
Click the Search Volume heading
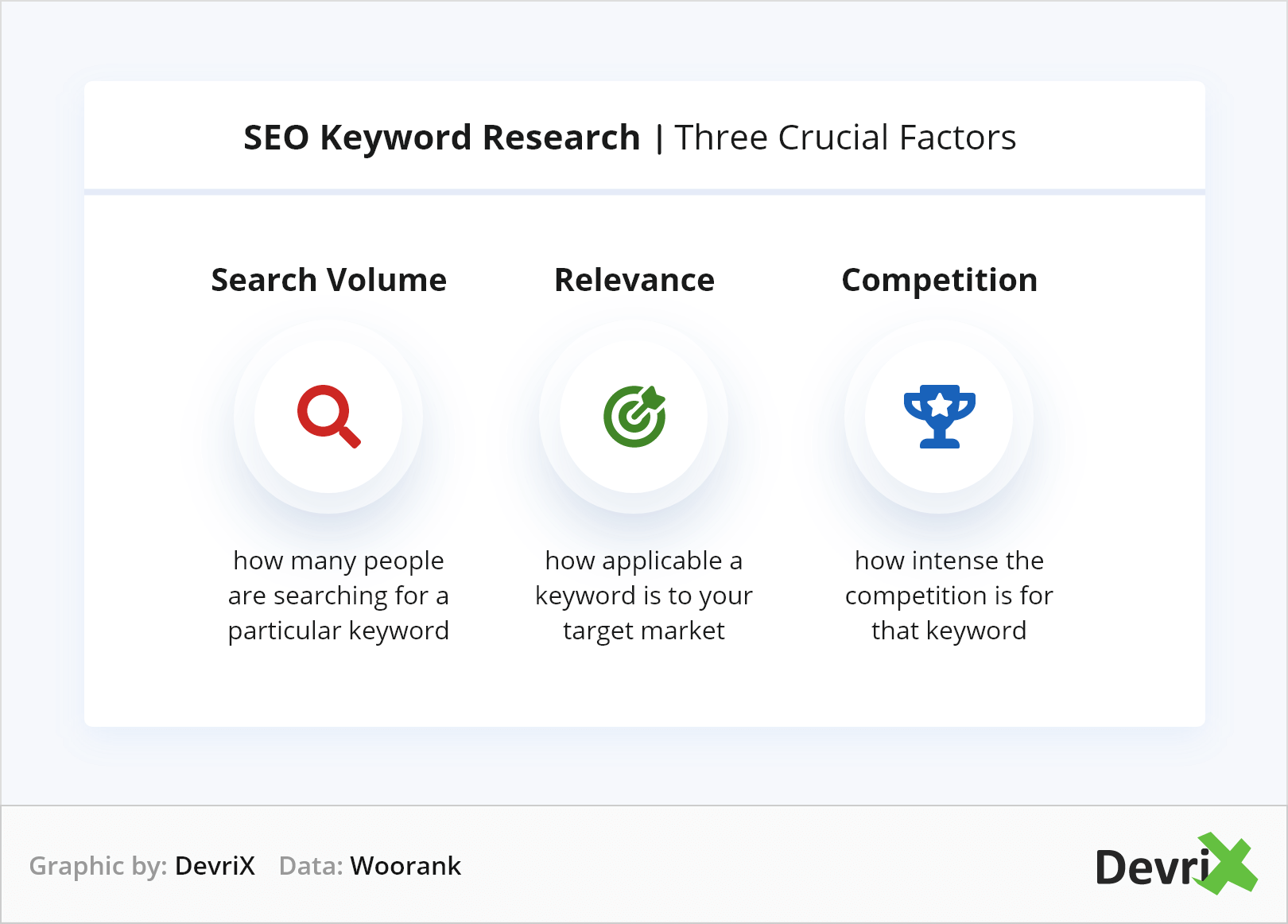pyautogui.click(x=328, y=280)
